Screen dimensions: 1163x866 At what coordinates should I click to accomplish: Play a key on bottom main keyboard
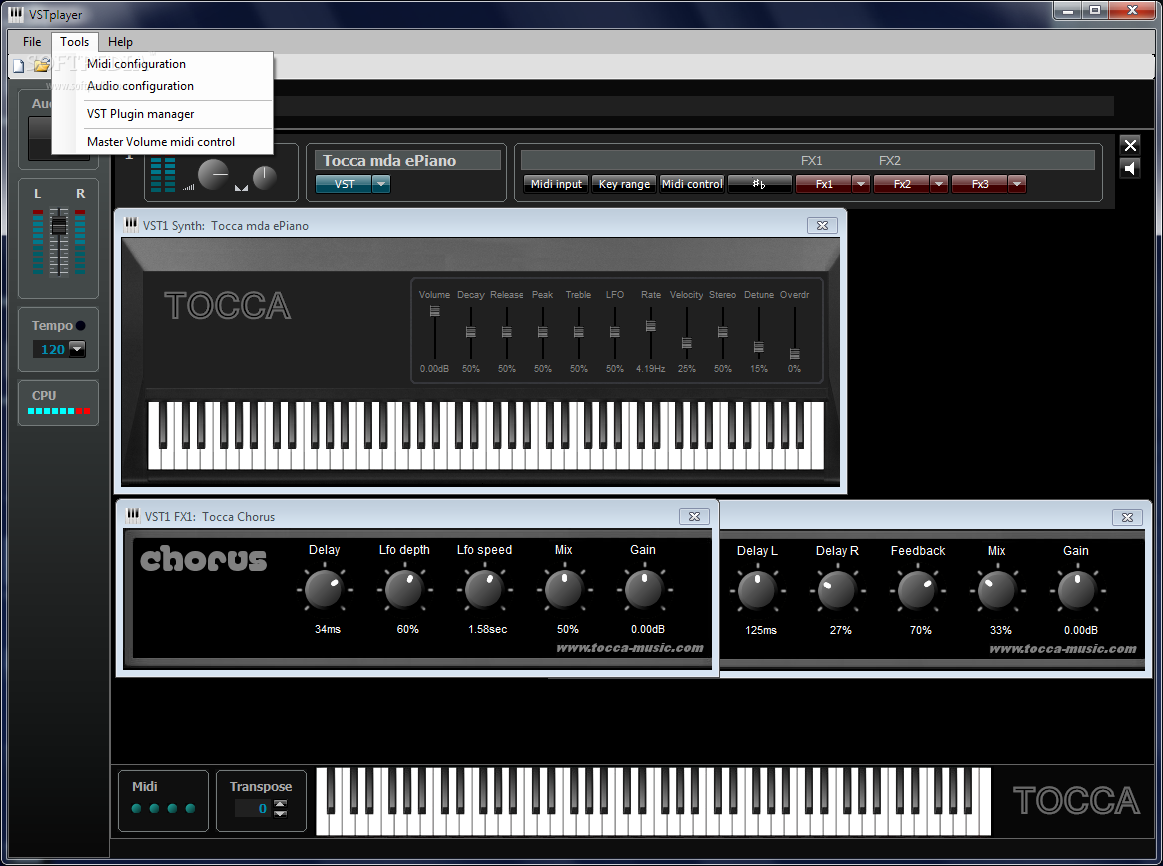tap(653, 802)
